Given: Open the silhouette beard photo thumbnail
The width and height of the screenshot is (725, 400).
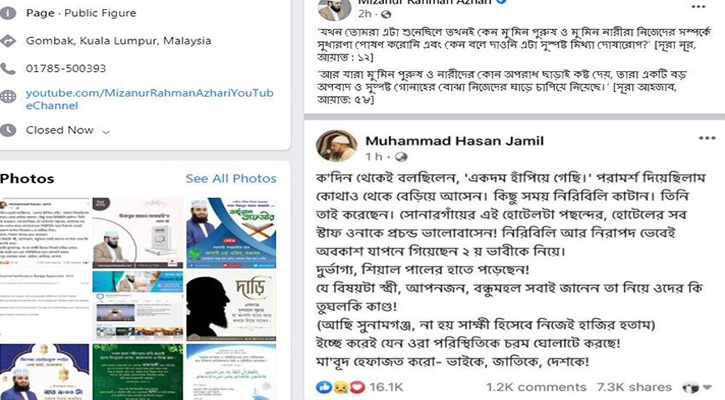Looking at the screenshot, I should coord(231,306).
